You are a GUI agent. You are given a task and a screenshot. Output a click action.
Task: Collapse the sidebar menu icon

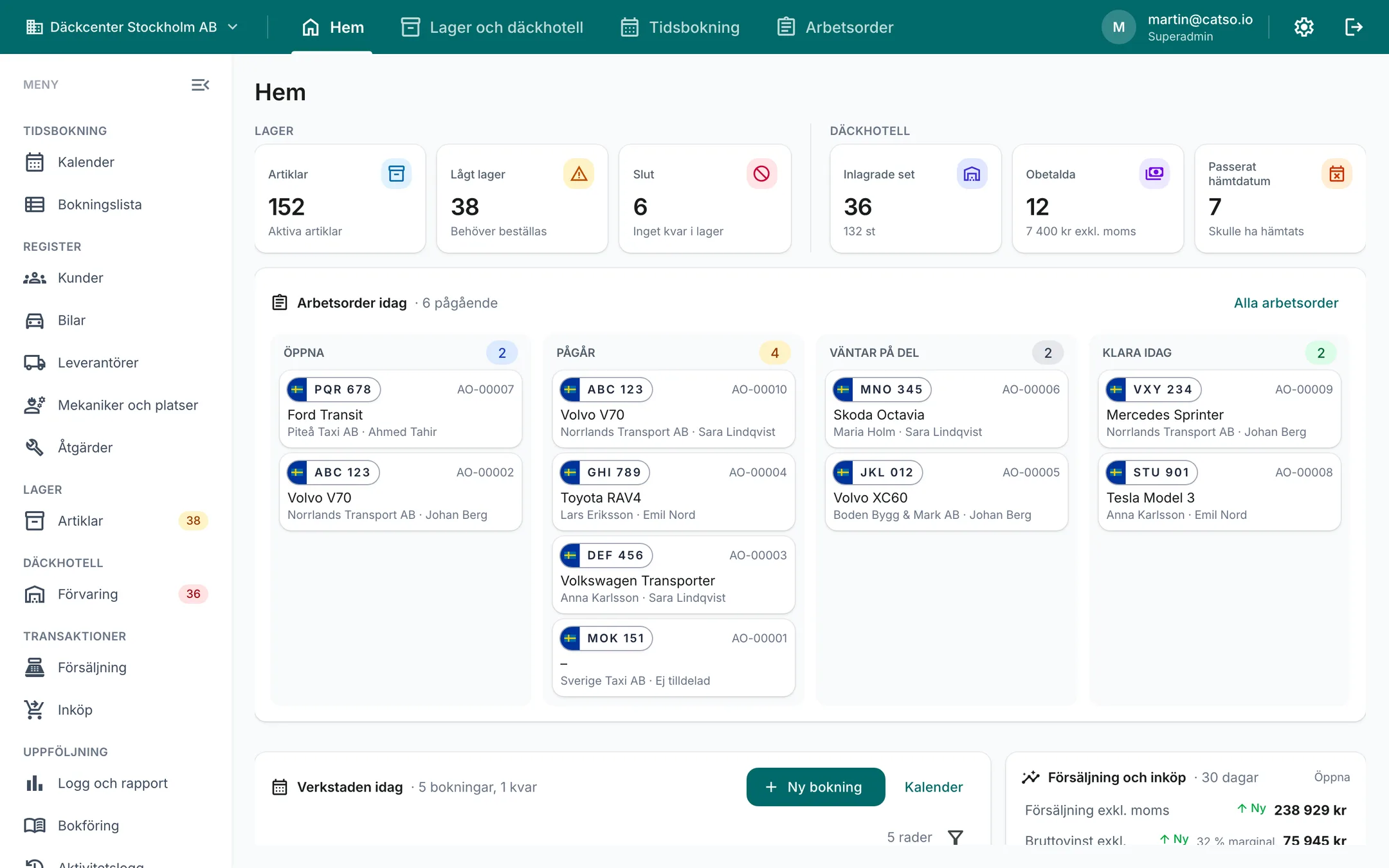pos(200,85)
